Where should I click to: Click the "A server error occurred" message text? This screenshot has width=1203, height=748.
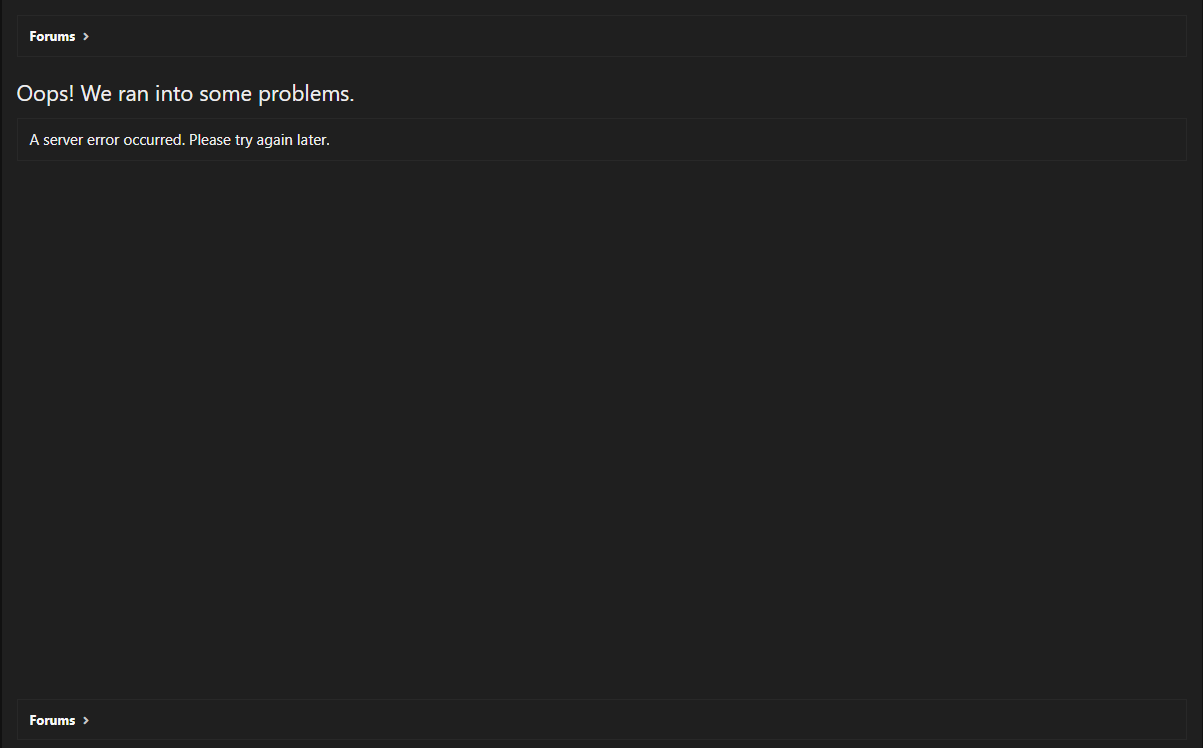[x=107, y=140]
